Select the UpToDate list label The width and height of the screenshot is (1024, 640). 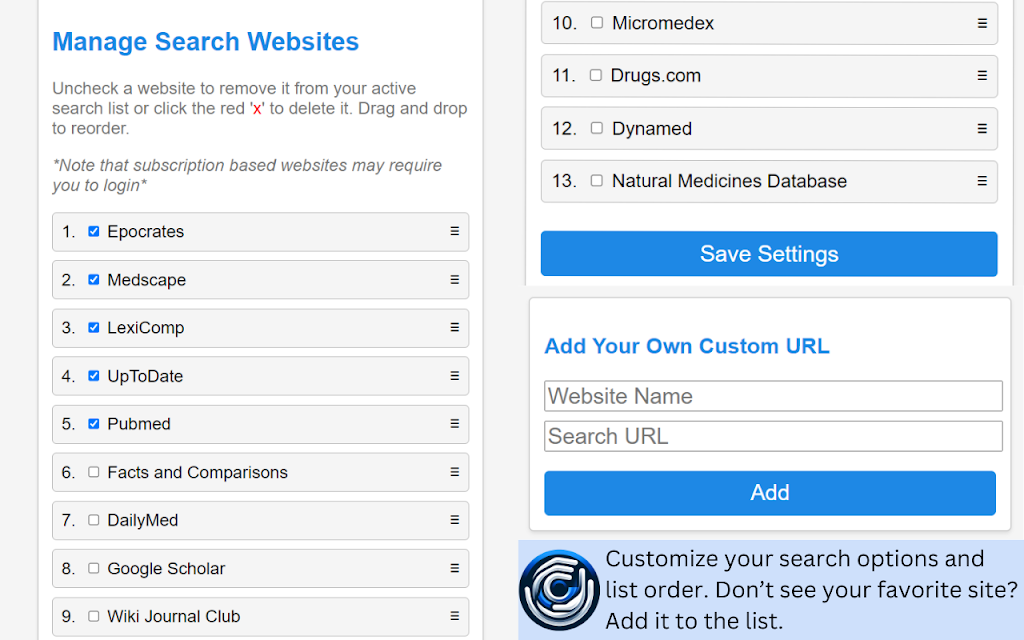145,376
